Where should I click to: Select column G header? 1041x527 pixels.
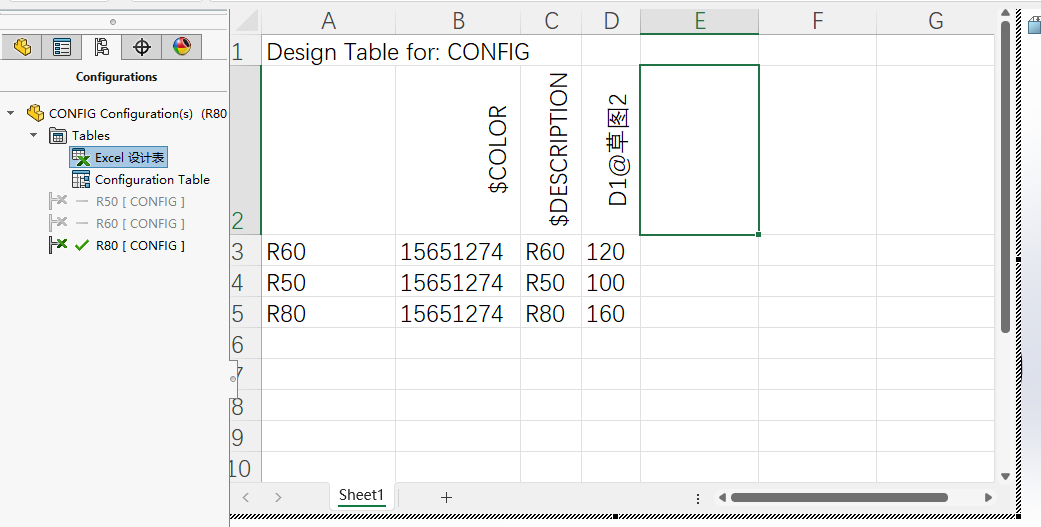click(935, 21)
